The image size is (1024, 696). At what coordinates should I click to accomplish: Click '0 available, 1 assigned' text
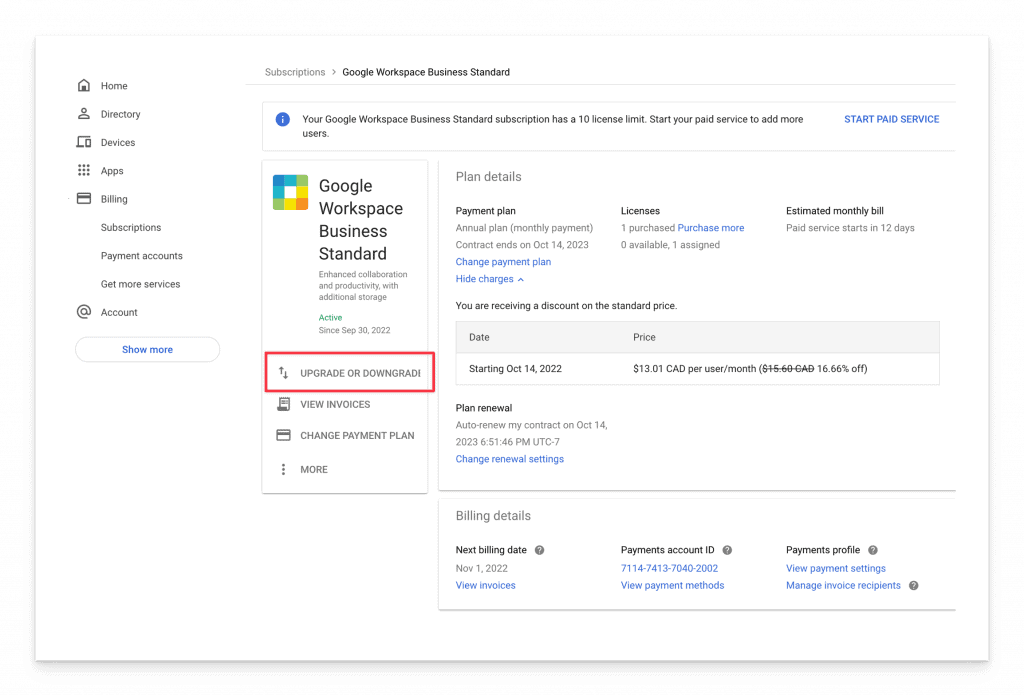click(x=670, y=245)
